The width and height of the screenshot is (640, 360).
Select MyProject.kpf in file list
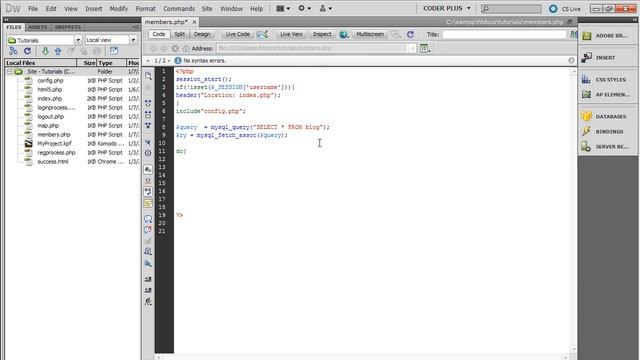pyautogui.click(x=54, y=144)
